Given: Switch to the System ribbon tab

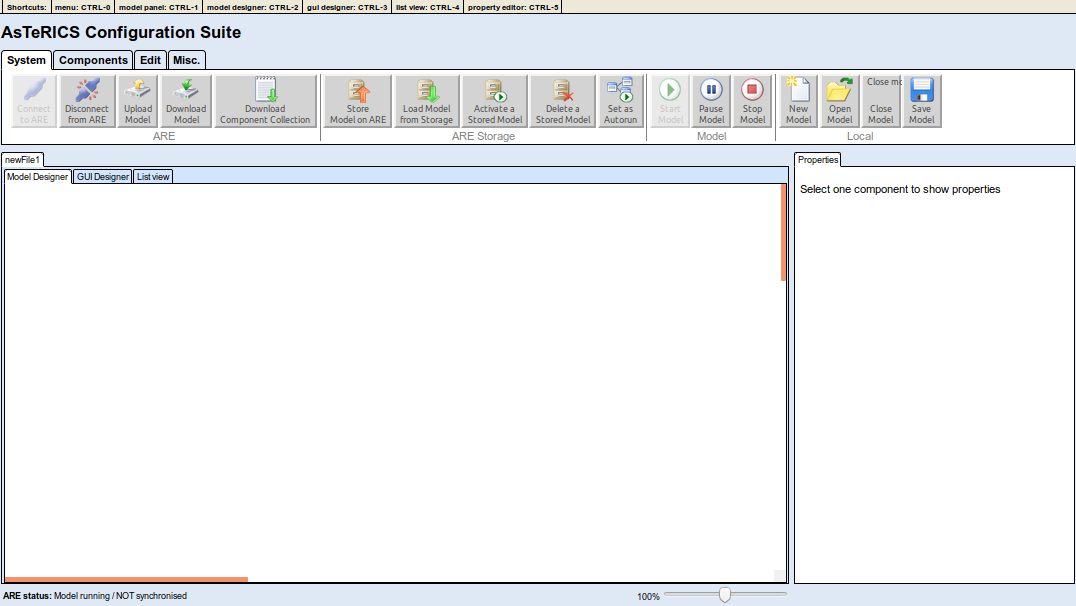Looking at the screenshot, I should (x=26, y=60).
